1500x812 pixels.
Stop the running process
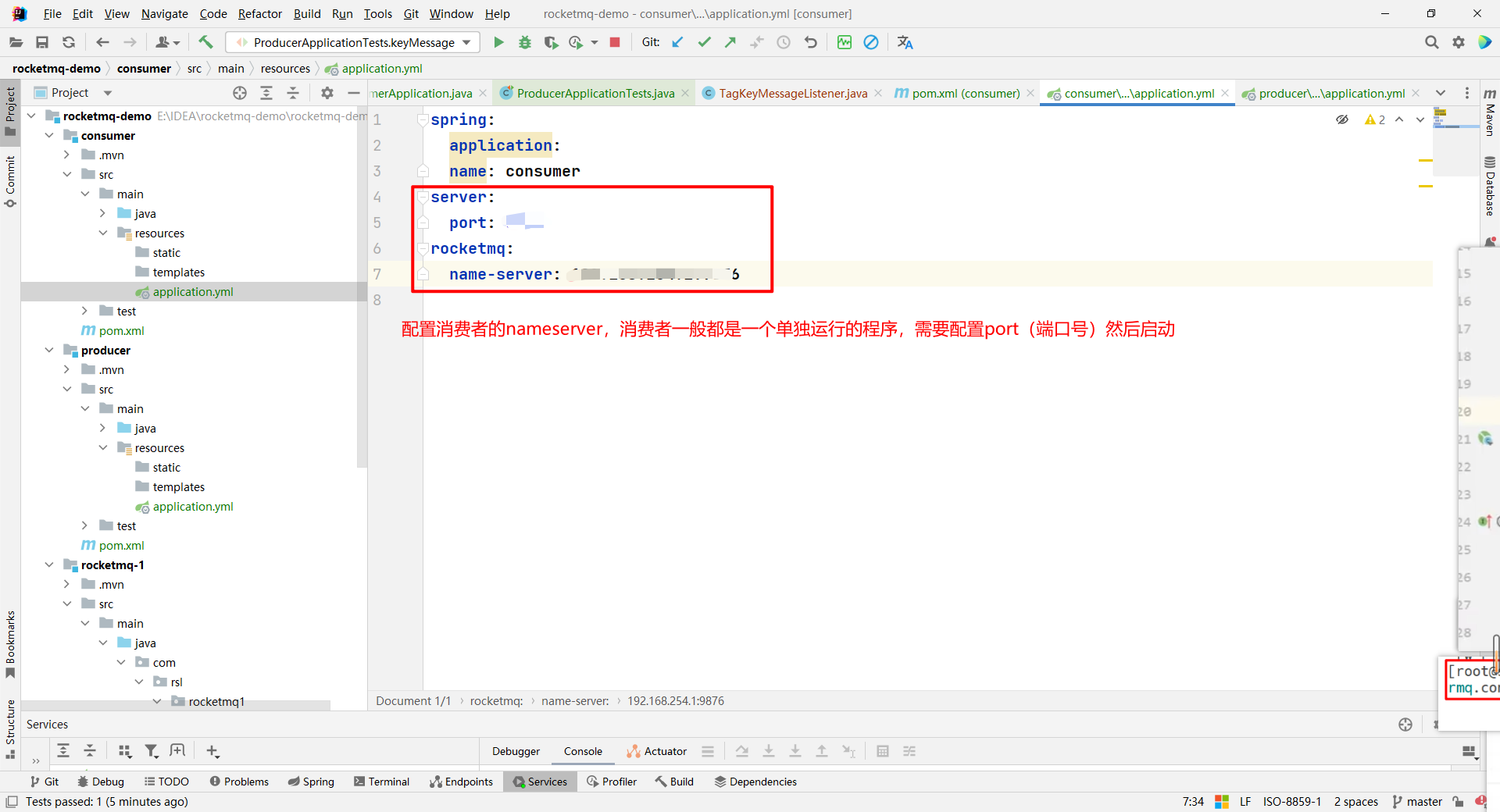tap(615, 42)
